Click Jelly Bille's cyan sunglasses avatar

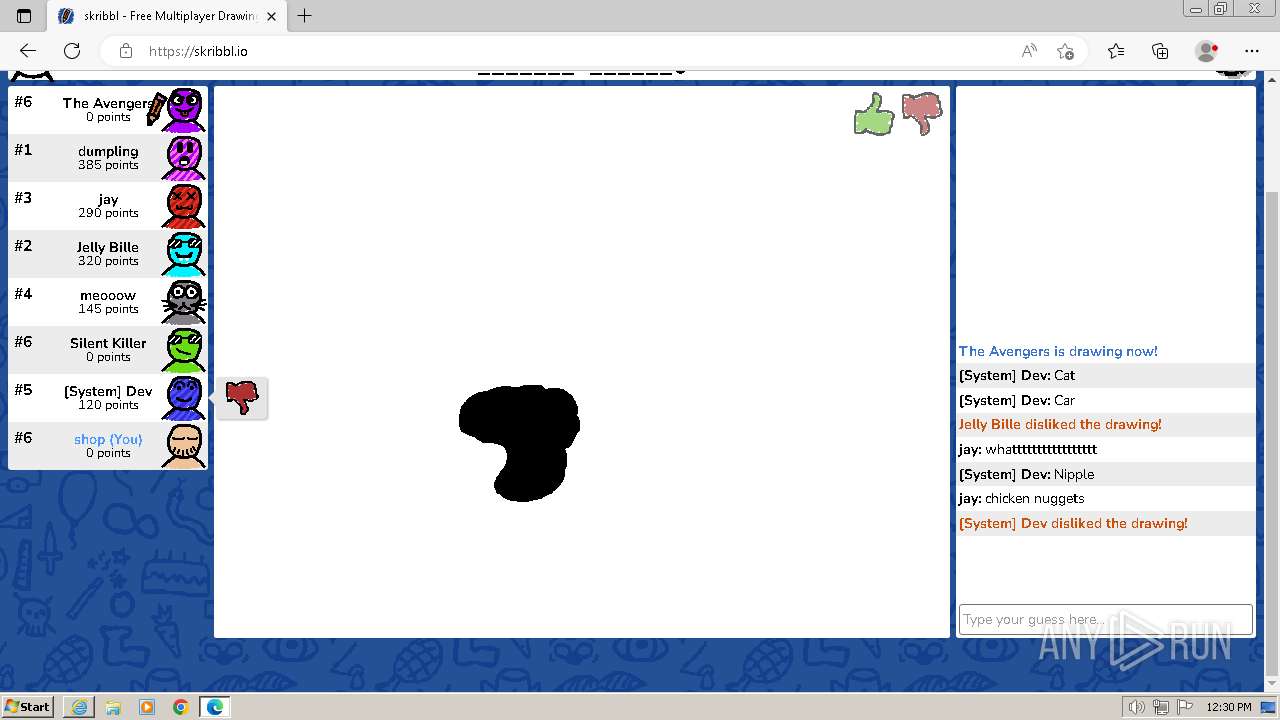click(x=184, y=253)
